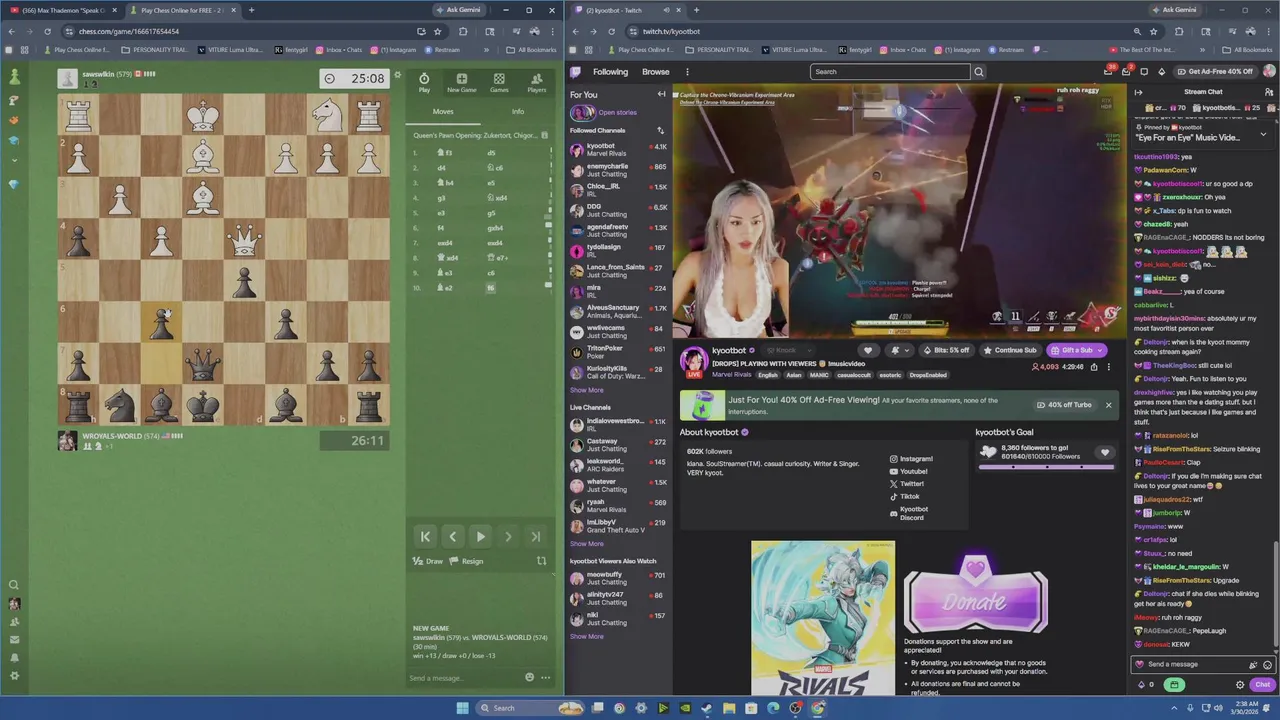Open chess board settings gear icon
The width and height of the screenshot is (1280, 720).
tap(397, 75)
